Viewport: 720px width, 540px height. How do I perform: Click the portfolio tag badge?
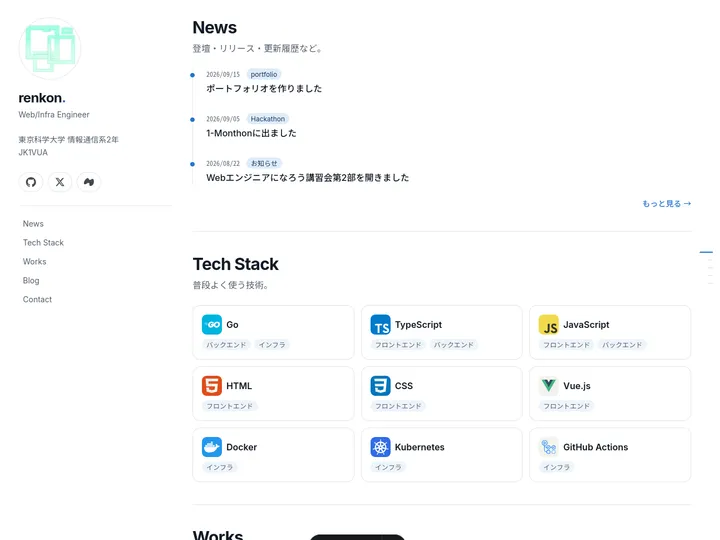point(264,74)
